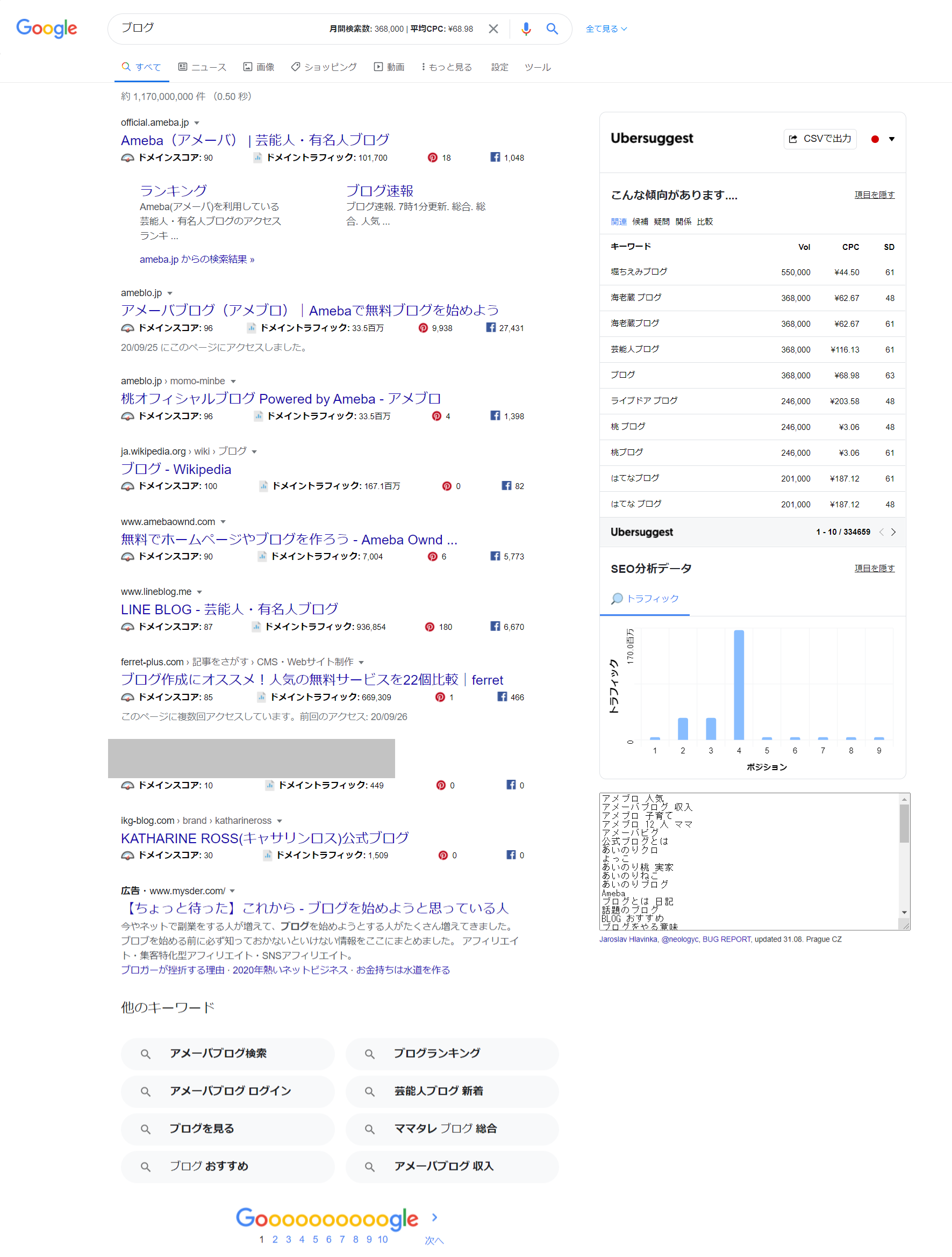952x1257 pixels.
Task: Open momo-minbe result options arrow
Action: point(233,382)
